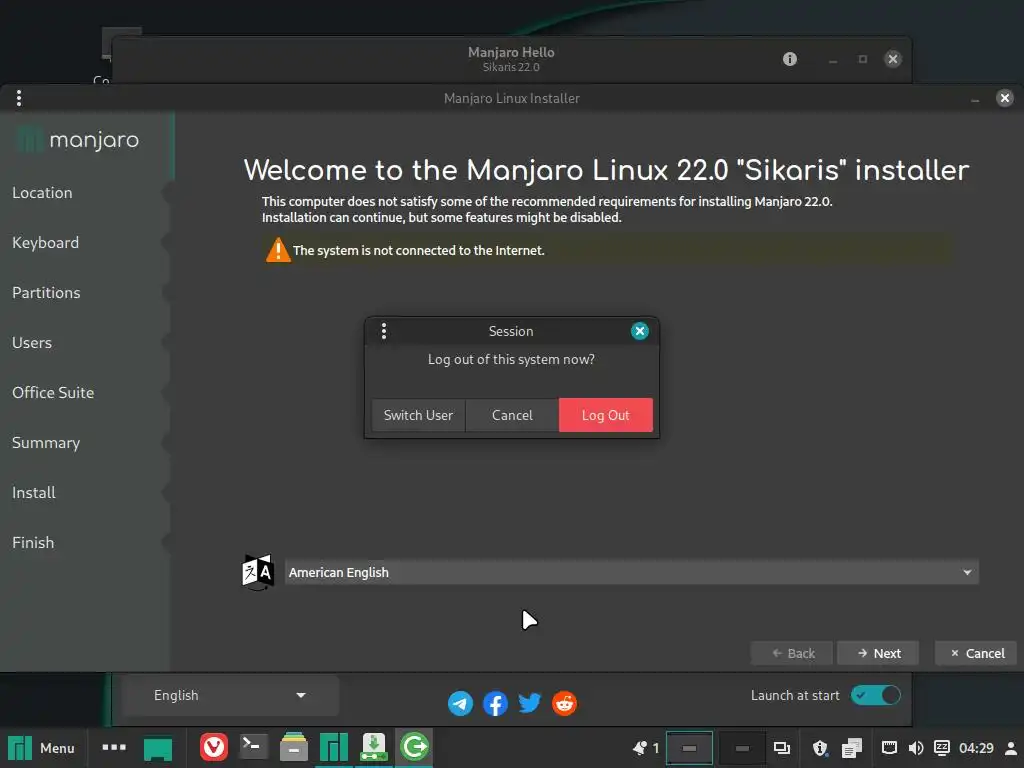Open Reddit link in Manjaro Hello
1024x768 pixels.
tap(564, 703)
